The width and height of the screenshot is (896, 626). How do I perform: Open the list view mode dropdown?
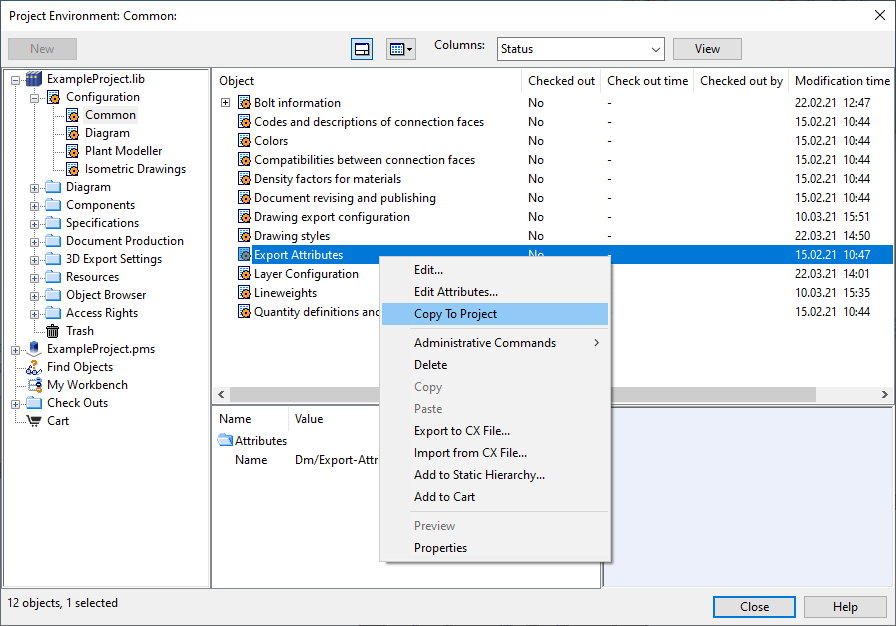pyautogui.click(x=400, y=49)
